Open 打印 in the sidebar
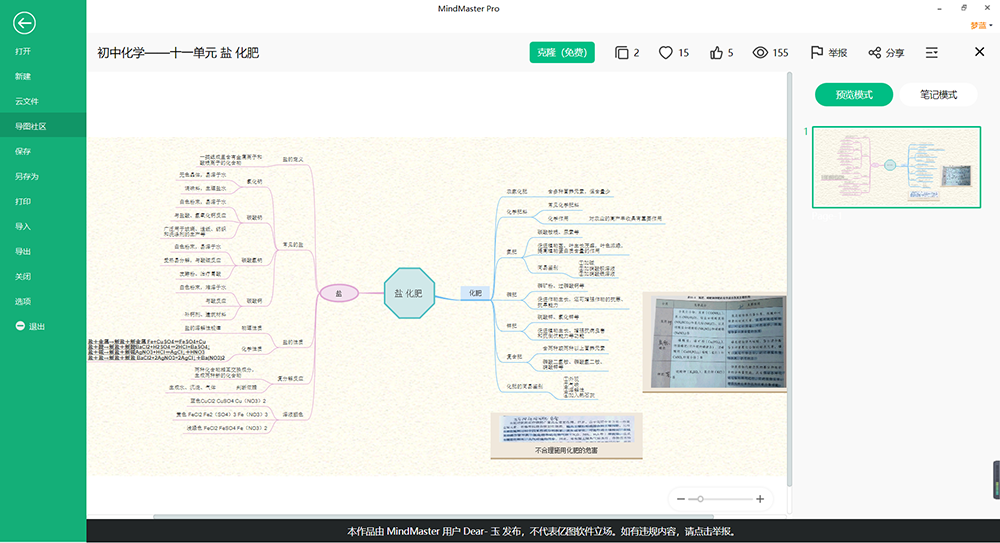Viewport: 1000px width, 543px height. click(23, 201)
